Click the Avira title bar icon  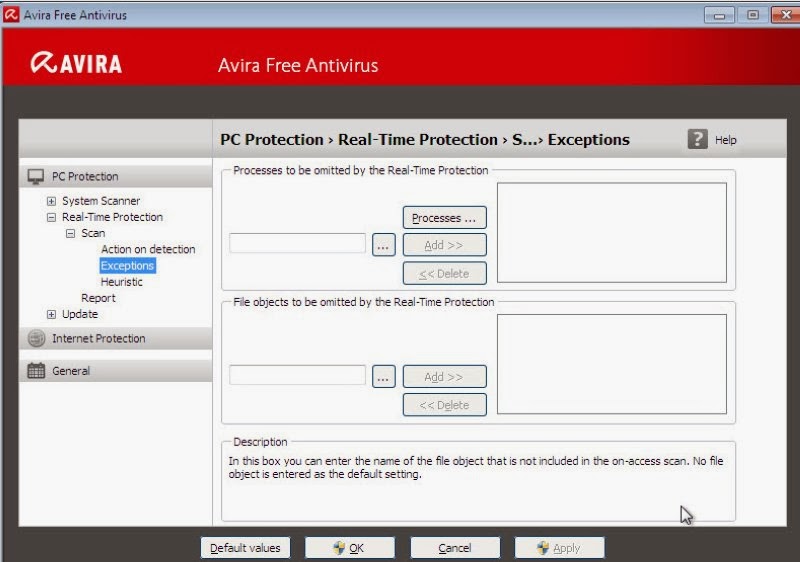[x=11, y=14]
